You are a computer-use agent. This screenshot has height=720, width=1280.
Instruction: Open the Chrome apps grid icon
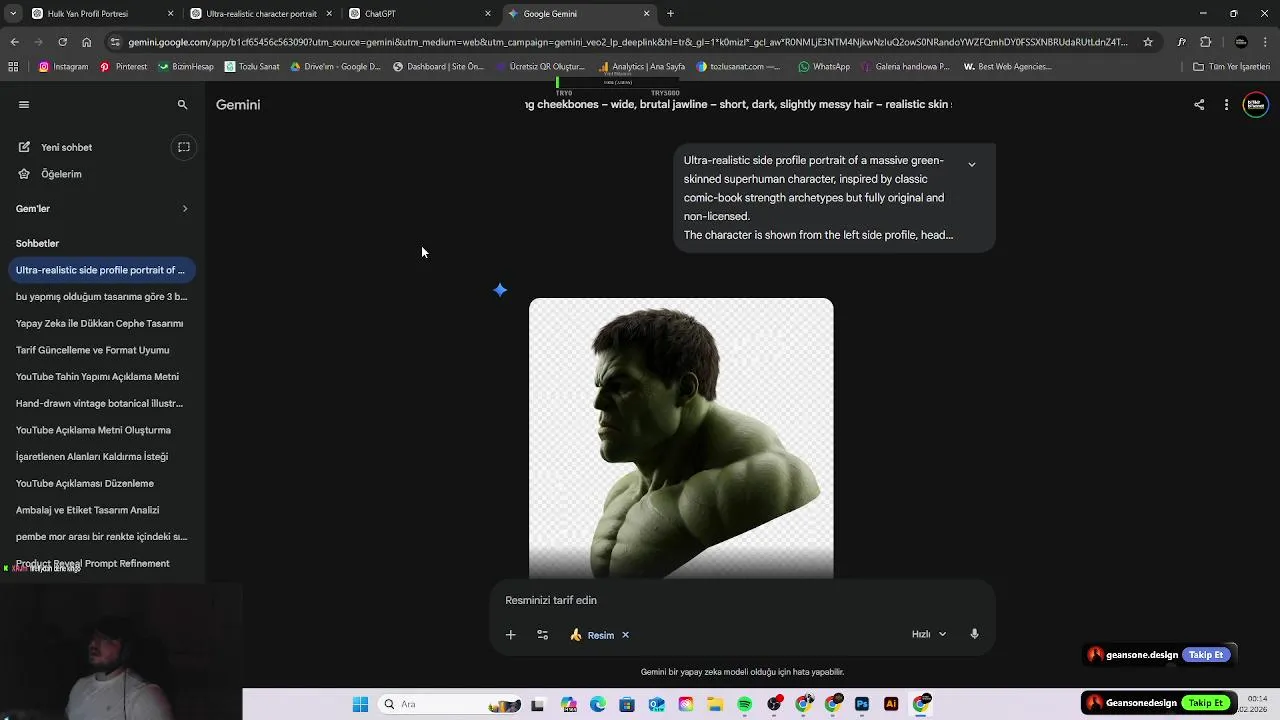coord(13,67)
